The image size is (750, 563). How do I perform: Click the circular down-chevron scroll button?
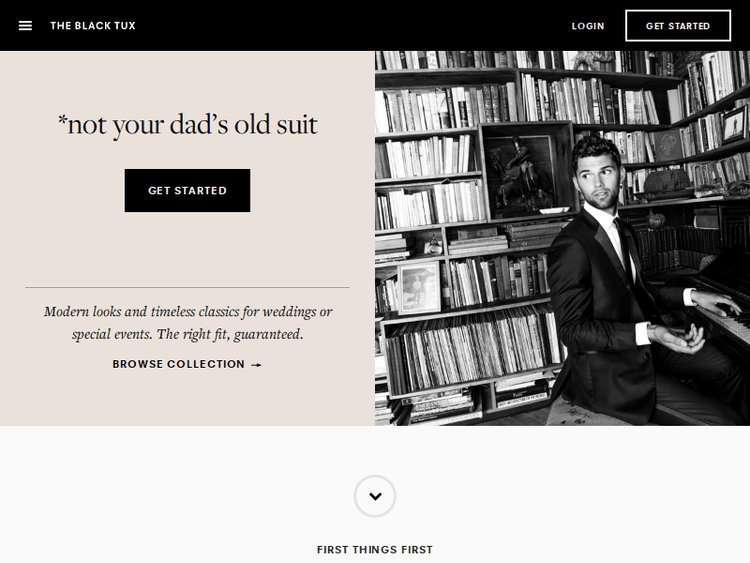pyautogui.click(x=375, y=496)
